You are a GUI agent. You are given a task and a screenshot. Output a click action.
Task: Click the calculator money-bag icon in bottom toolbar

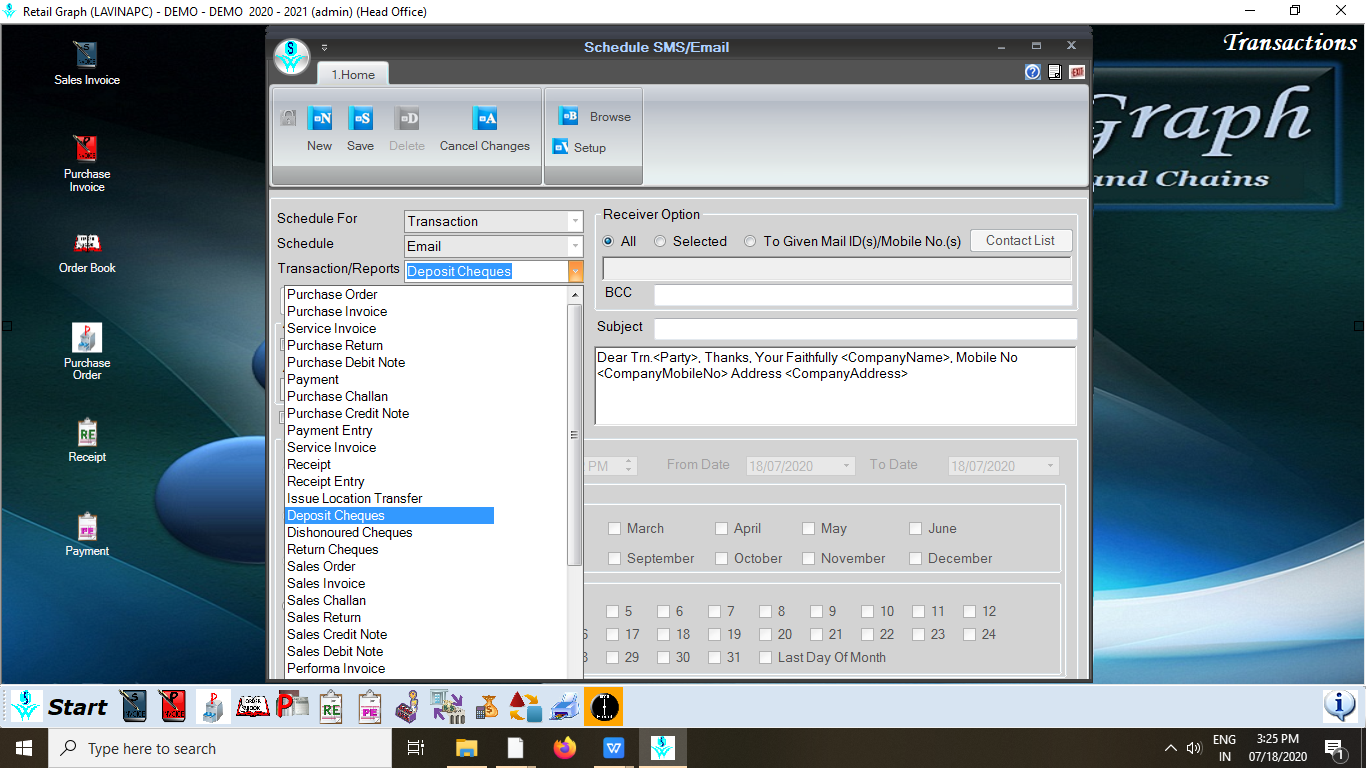tap(487, 706)
